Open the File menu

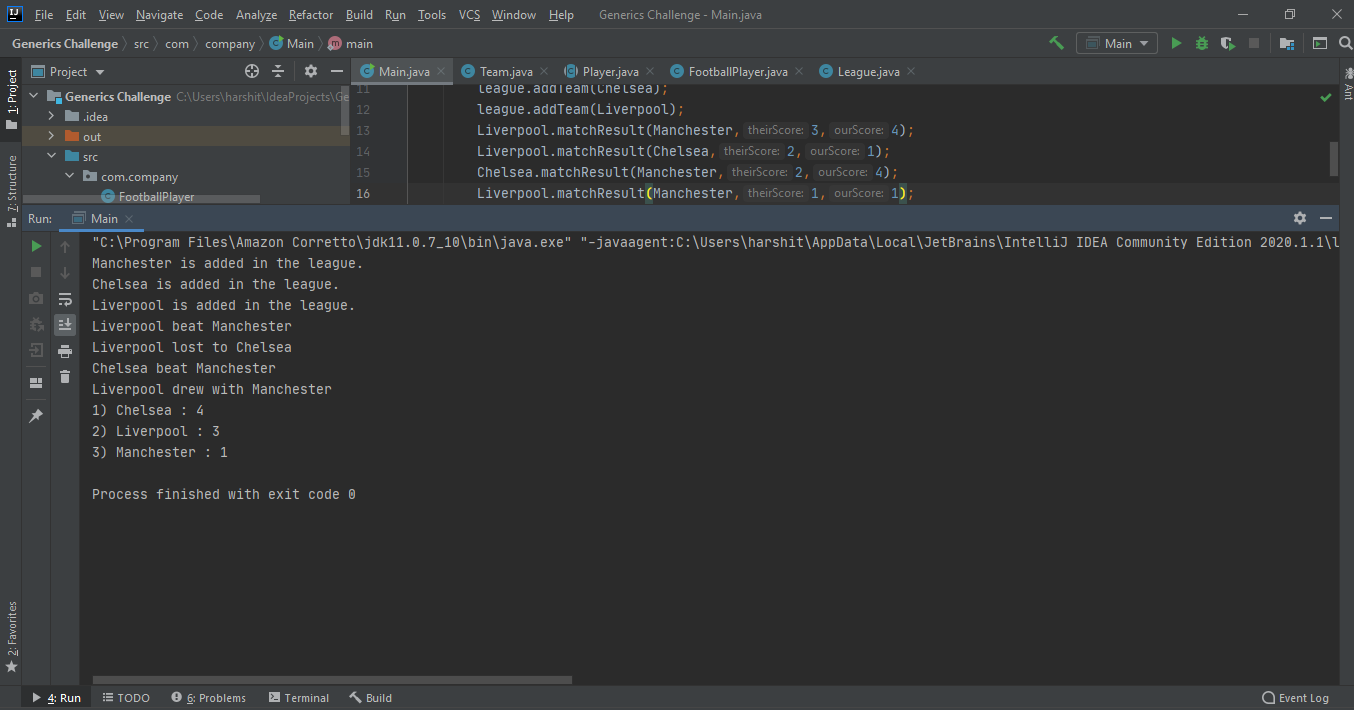pos(44,15)
